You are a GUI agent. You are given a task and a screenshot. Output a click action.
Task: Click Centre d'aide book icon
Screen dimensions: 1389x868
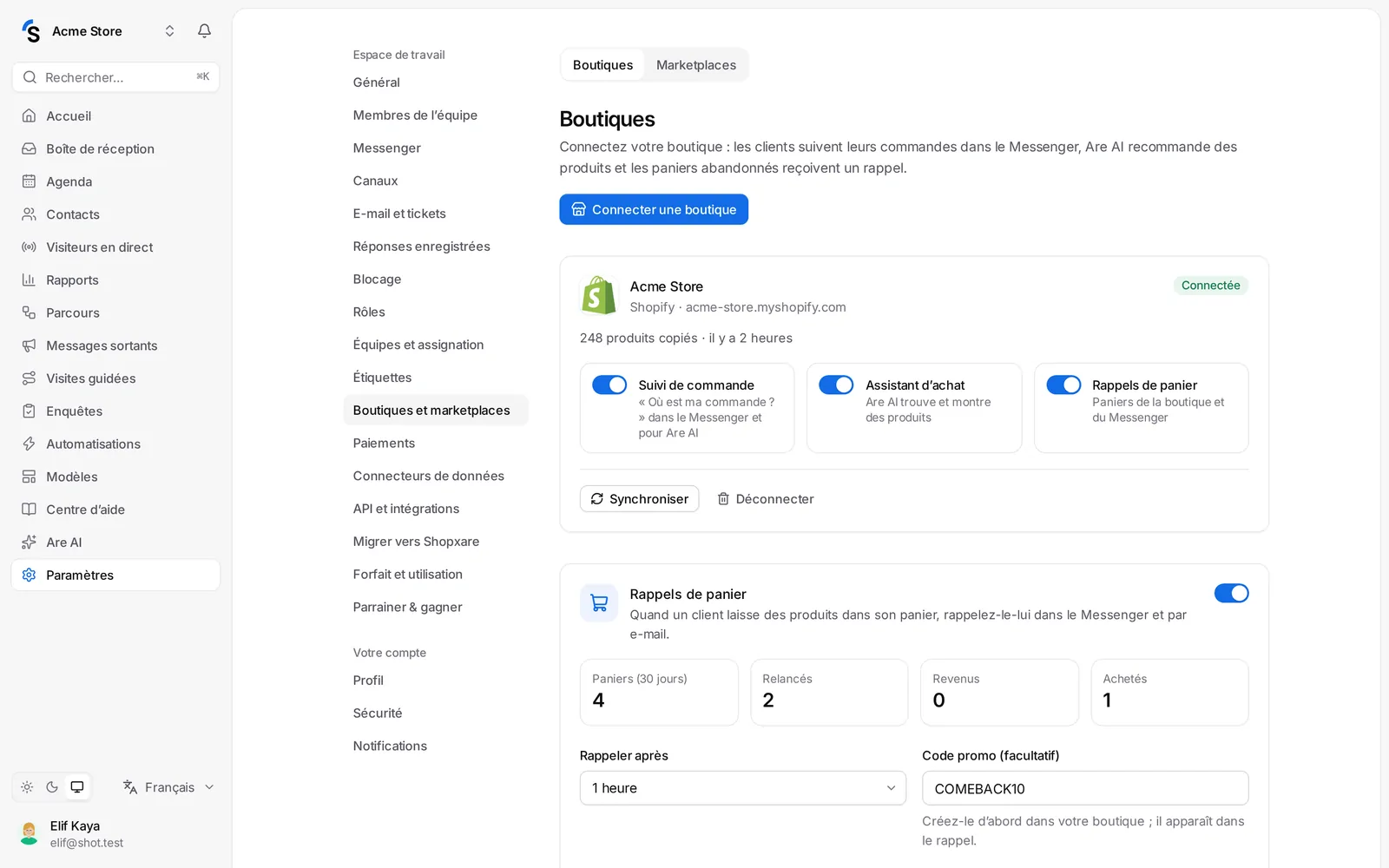[29, 510]
